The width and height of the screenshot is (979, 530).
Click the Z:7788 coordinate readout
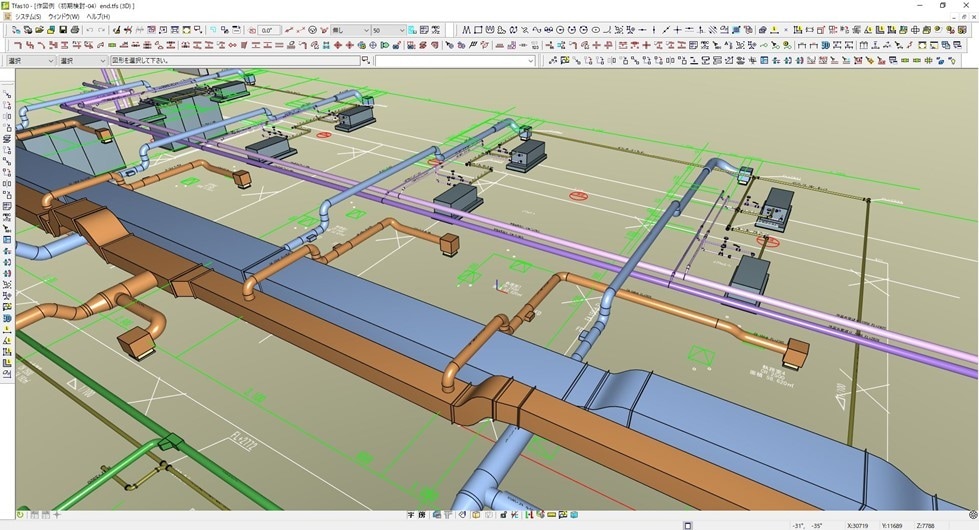click(925, 526)
